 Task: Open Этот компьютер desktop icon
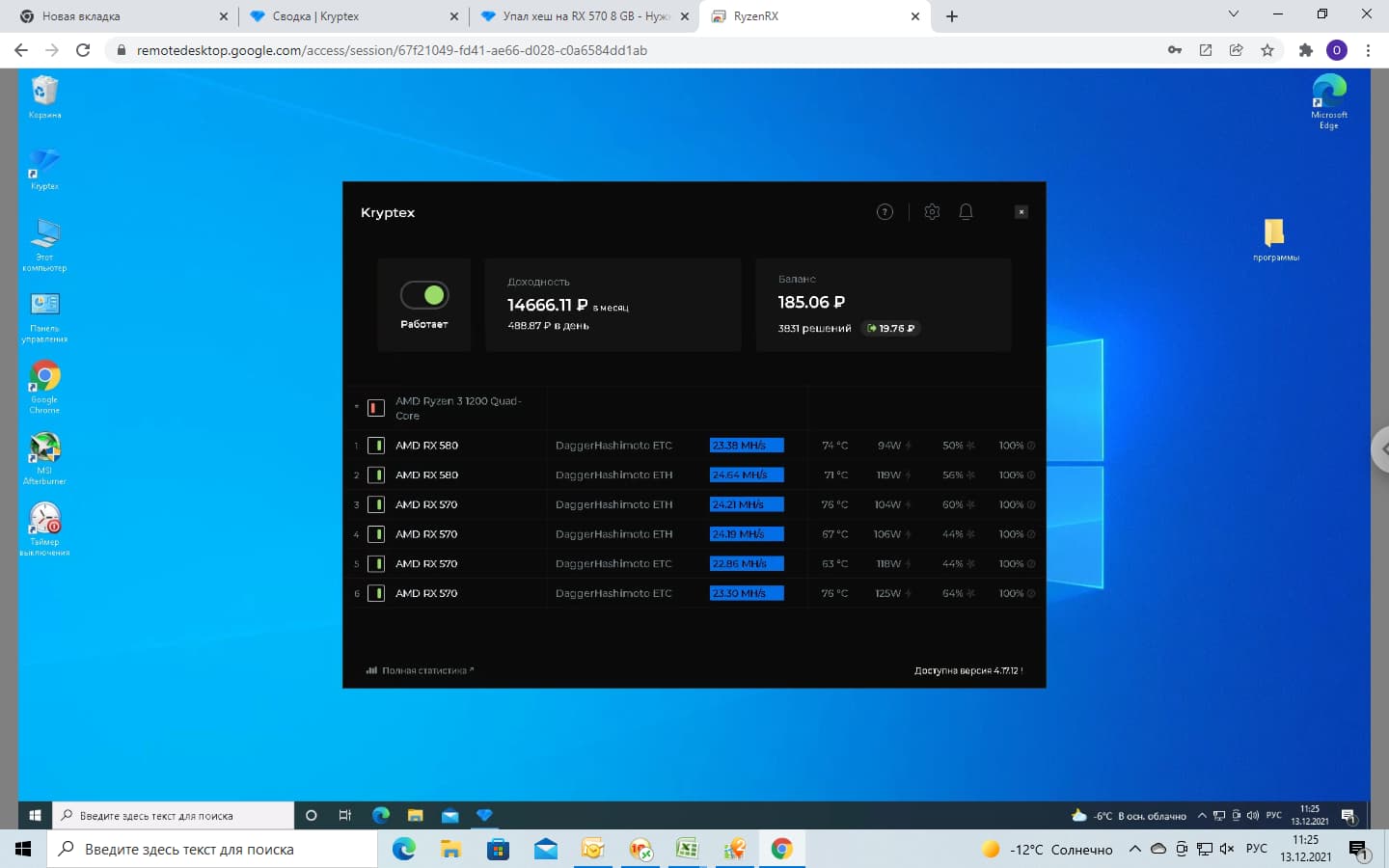[44, 245]
